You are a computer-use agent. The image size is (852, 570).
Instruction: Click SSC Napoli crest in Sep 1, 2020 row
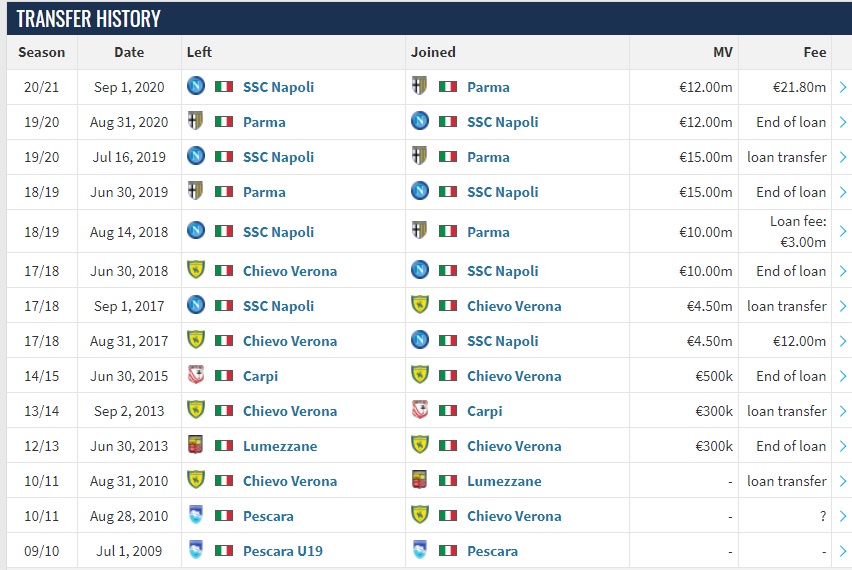tap(196, 86)
